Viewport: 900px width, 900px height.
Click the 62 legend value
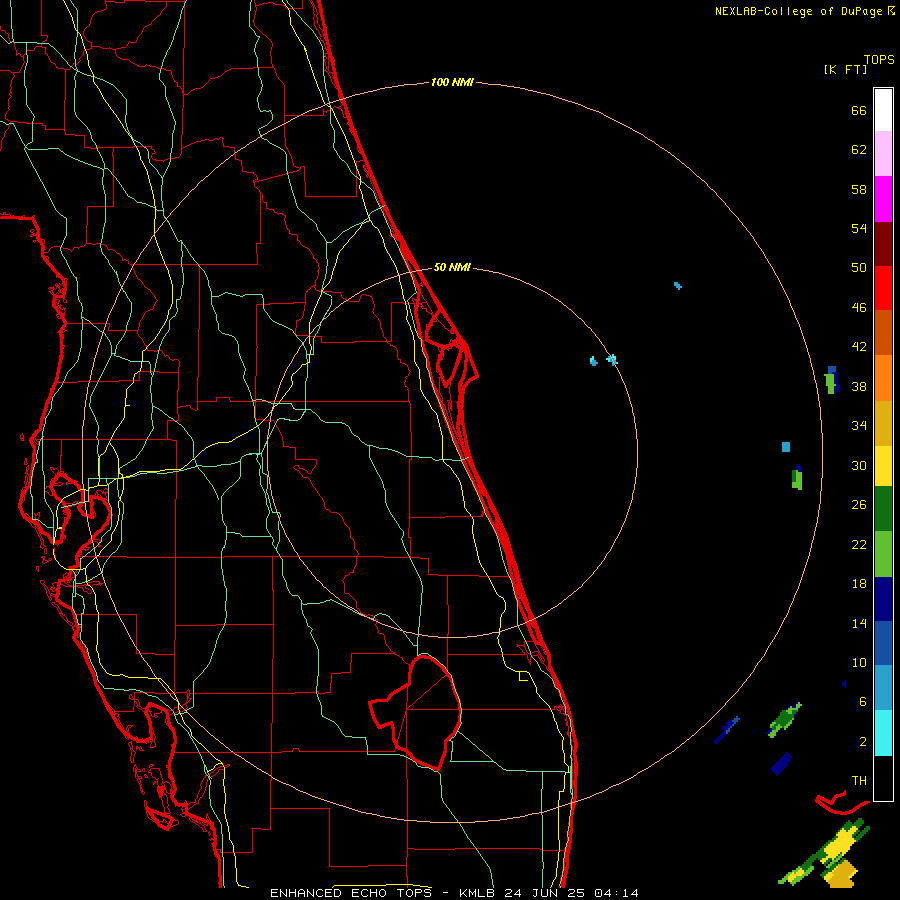pyautogui.click(x=859, y=150)
